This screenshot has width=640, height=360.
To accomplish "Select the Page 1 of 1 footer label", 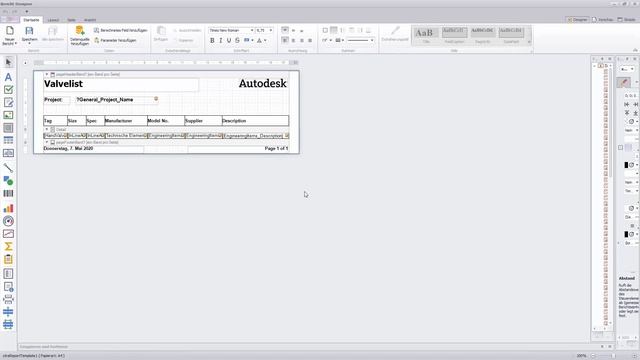I will tap(238, 149).
